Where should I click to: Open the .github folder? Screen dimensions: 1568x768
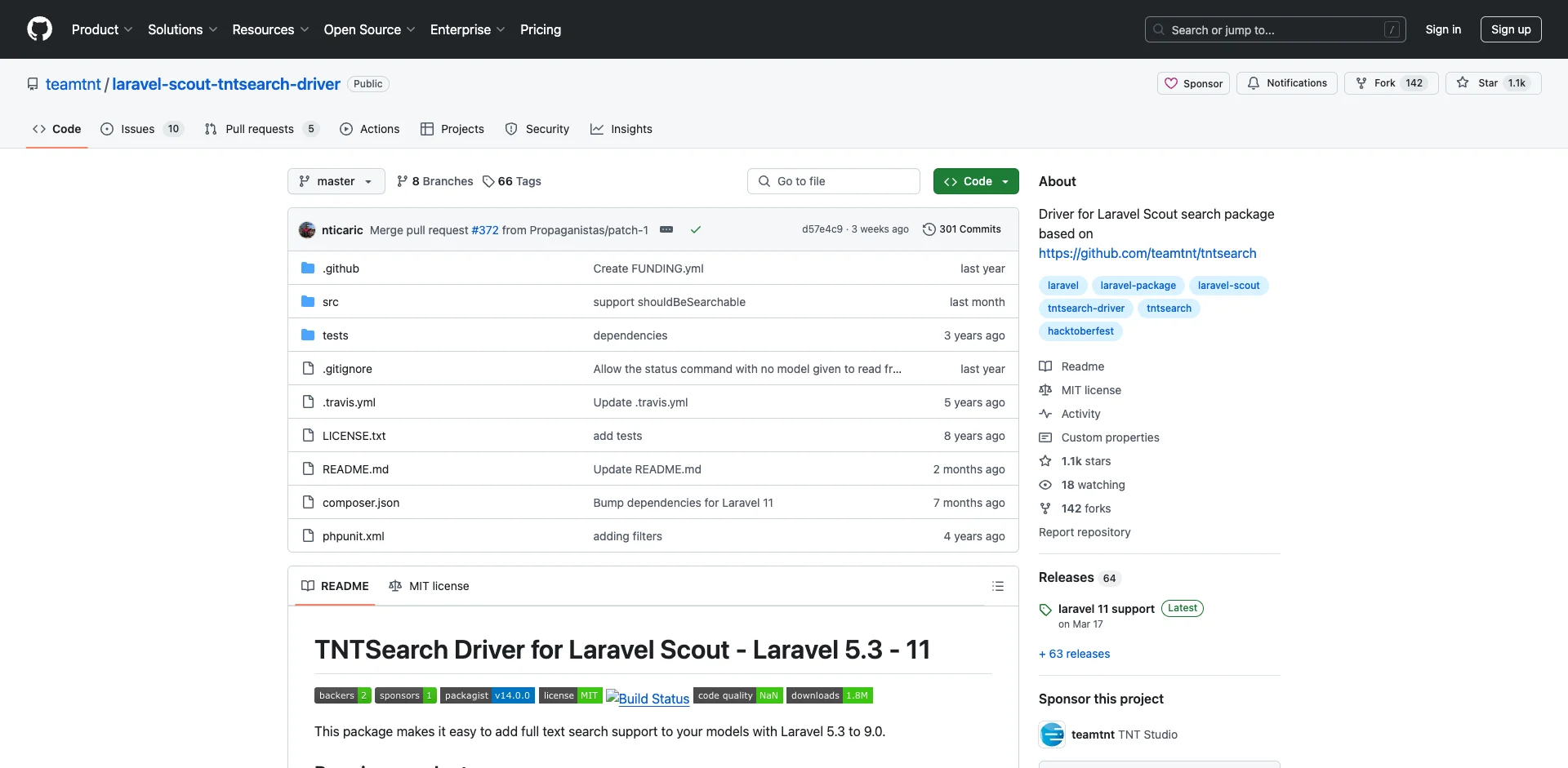341,269
